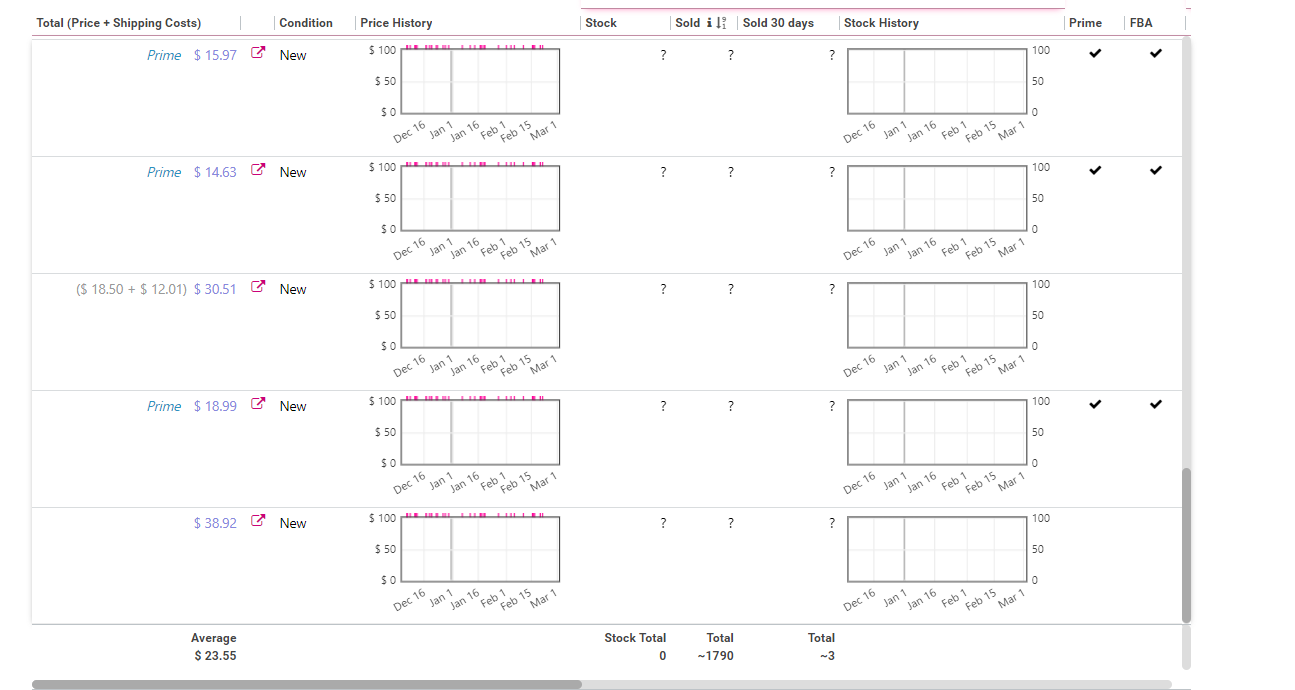1295x690 pixels.
Task: Click the Price History column header
Action: 396,23
